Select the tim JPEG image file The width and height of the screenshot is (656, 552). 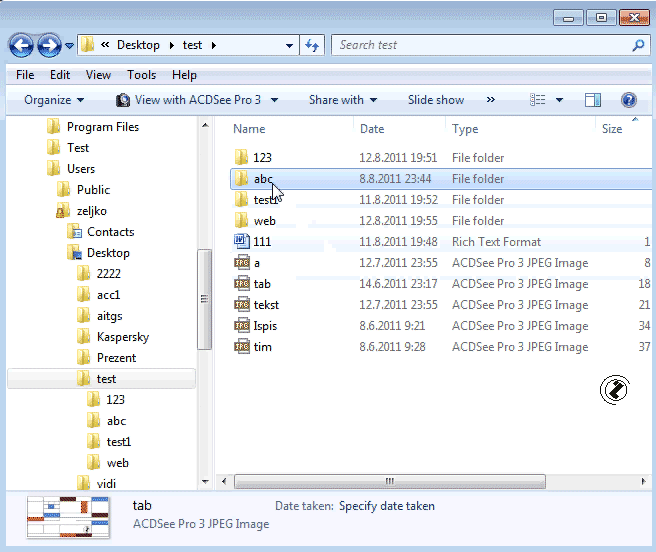click(x=262, y=347)
